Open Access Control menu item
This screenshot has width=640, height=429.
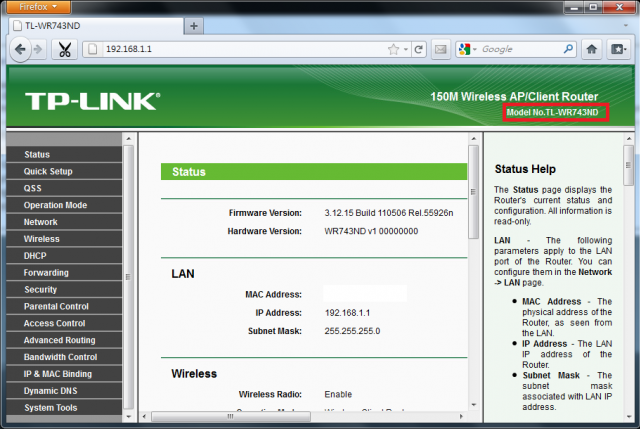click(64, 323)
